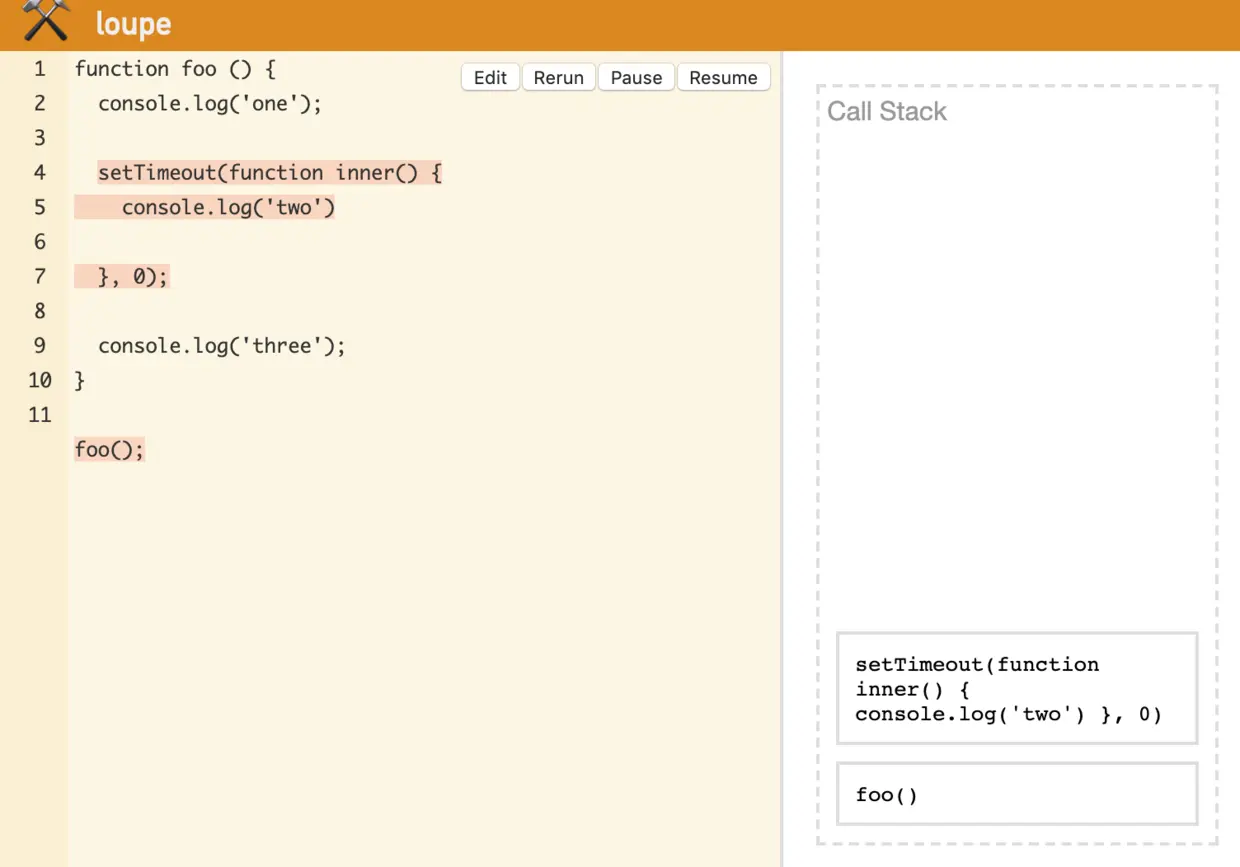Image resolution: width=1240 pixels, height=867 pixels.
Task: Click line number 7 in gutter
Action: coord(40,277)
